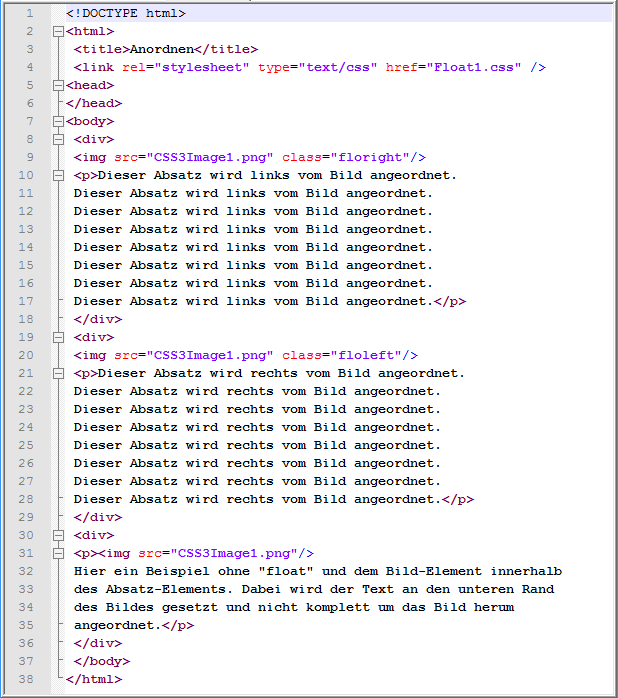Image resolution: width=618 pixels, height=698 pixels.
Task: Click the word angeordnet on line 35
Action: pos(114,625)
